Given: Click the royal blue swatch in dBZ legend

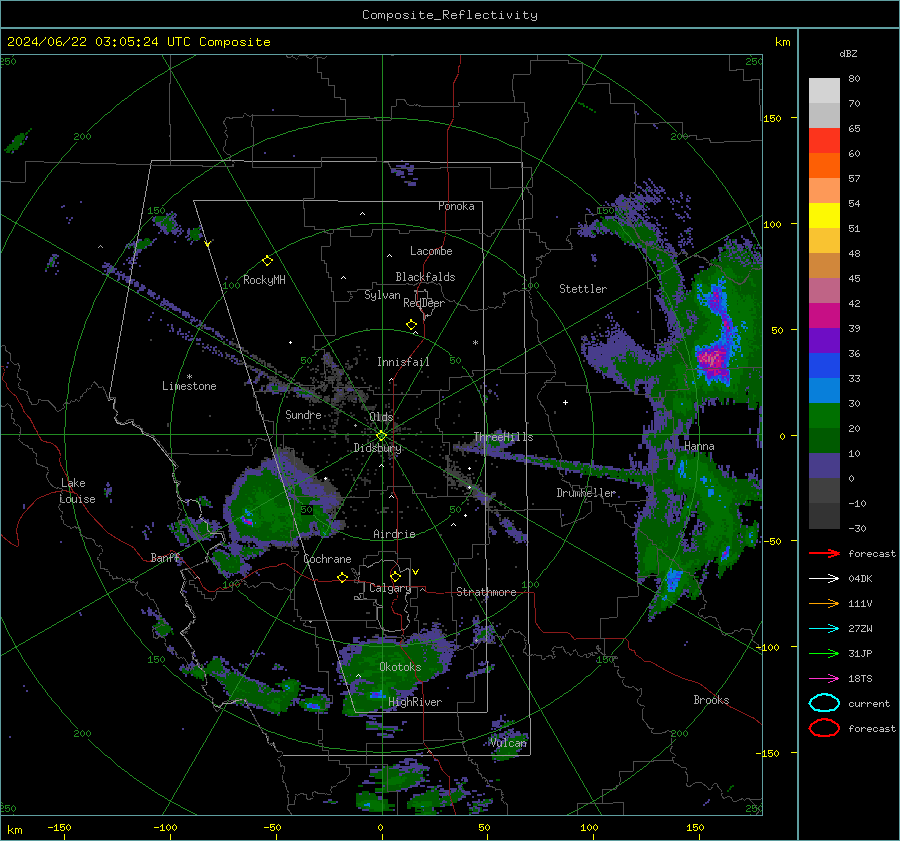Looking at the screenshot, I should coord(824,366).
